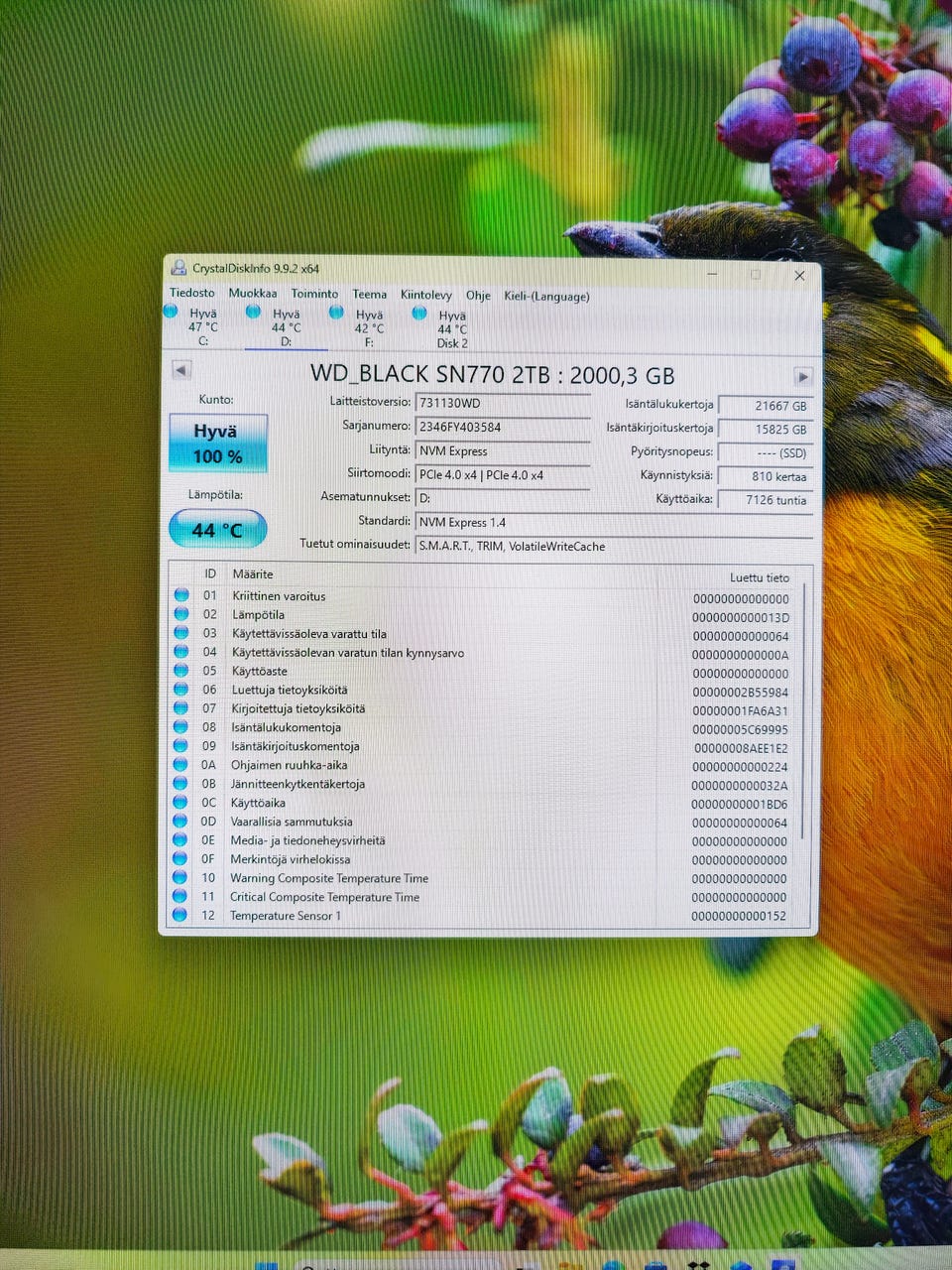Click the Siirtomoodi field PCIe 4.0 x4
The width and height of the screenshot is (952, 1270).
(503, 474)
